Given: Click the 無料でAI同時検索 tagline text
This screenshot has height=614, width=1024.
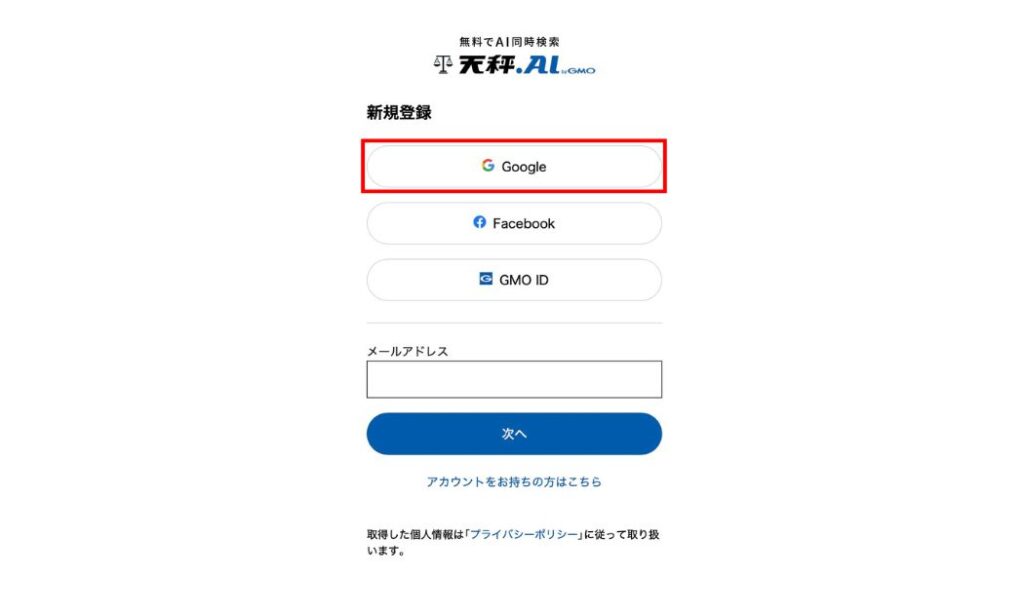Looking at the screenshot, I should (x=509, y=42).
